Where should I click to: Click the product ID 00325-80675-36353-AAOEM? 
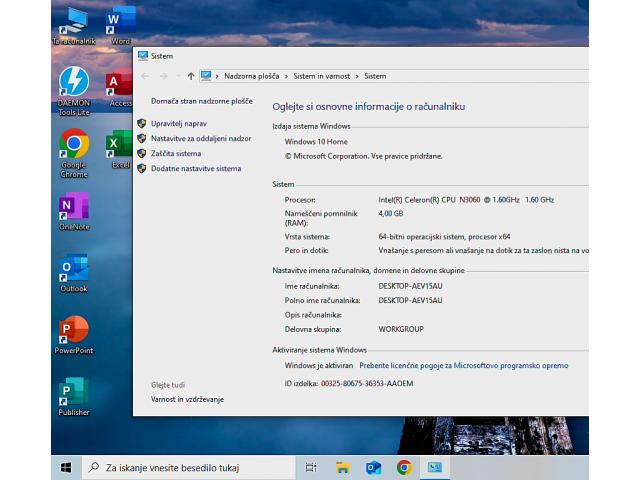coord(367,383)
